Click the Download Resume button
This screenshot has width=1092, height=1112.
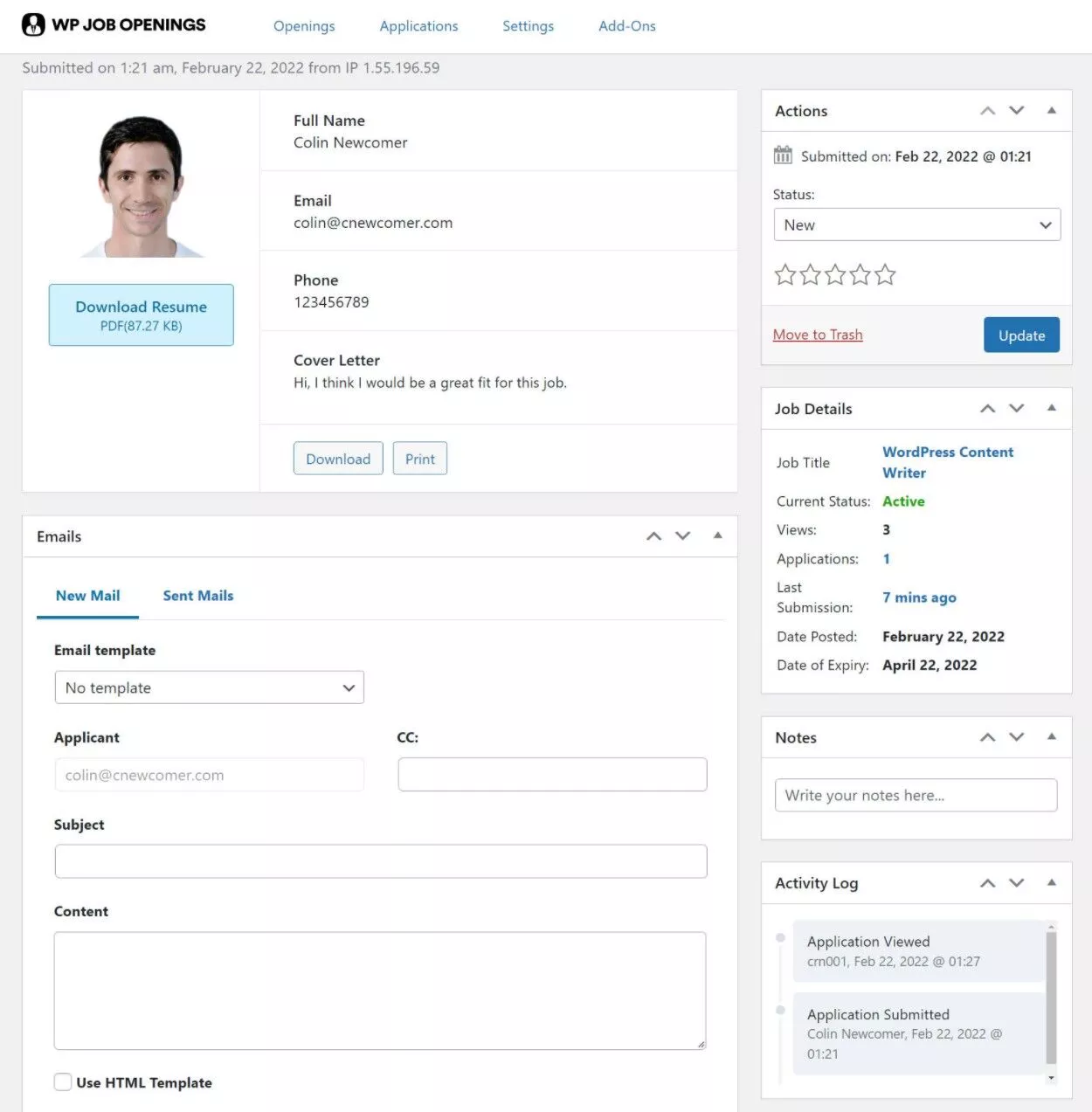point(142,314)
